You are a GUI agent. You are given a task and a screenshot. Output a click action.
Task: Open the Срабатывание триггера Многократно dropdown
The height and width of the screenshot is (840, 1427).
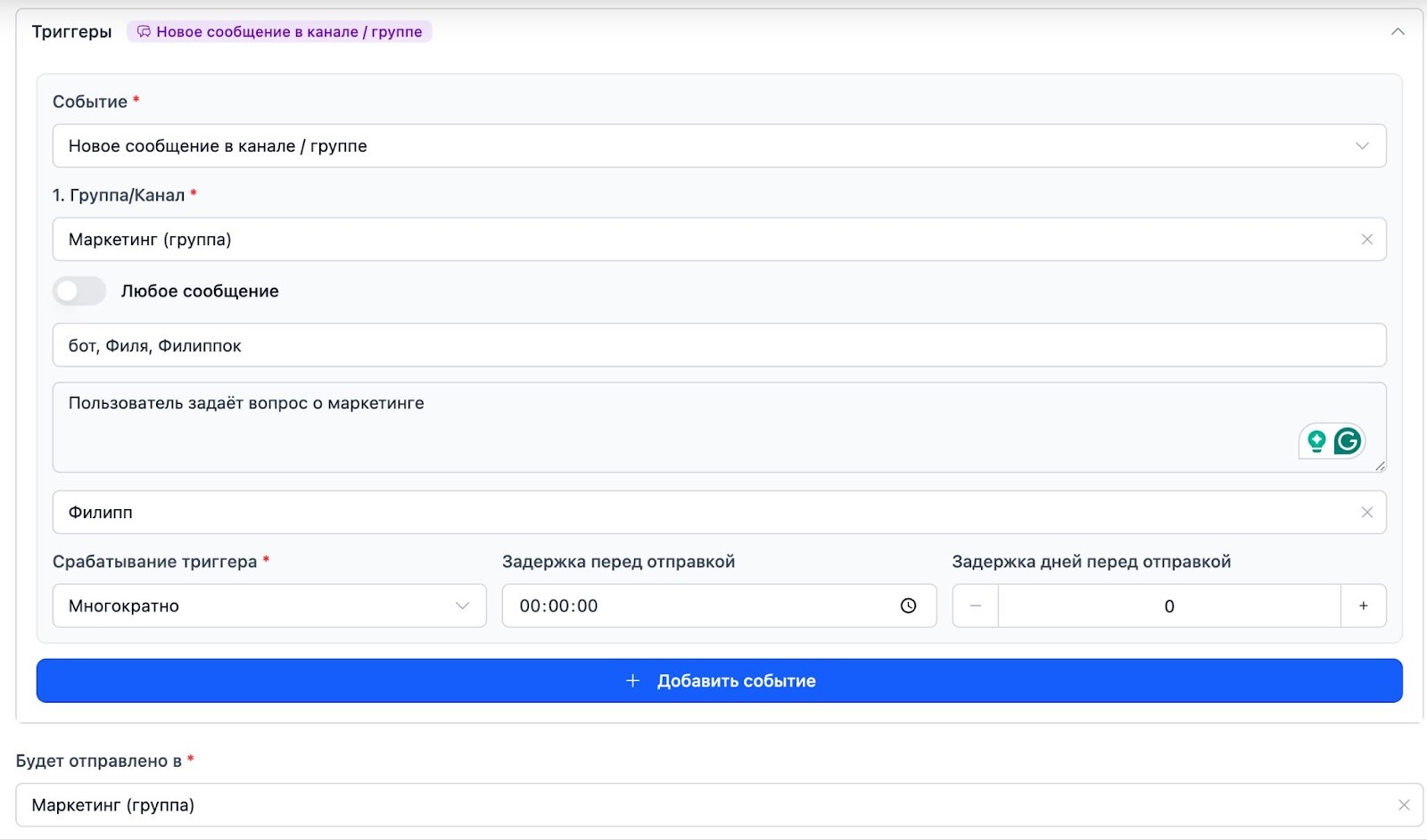268,606
